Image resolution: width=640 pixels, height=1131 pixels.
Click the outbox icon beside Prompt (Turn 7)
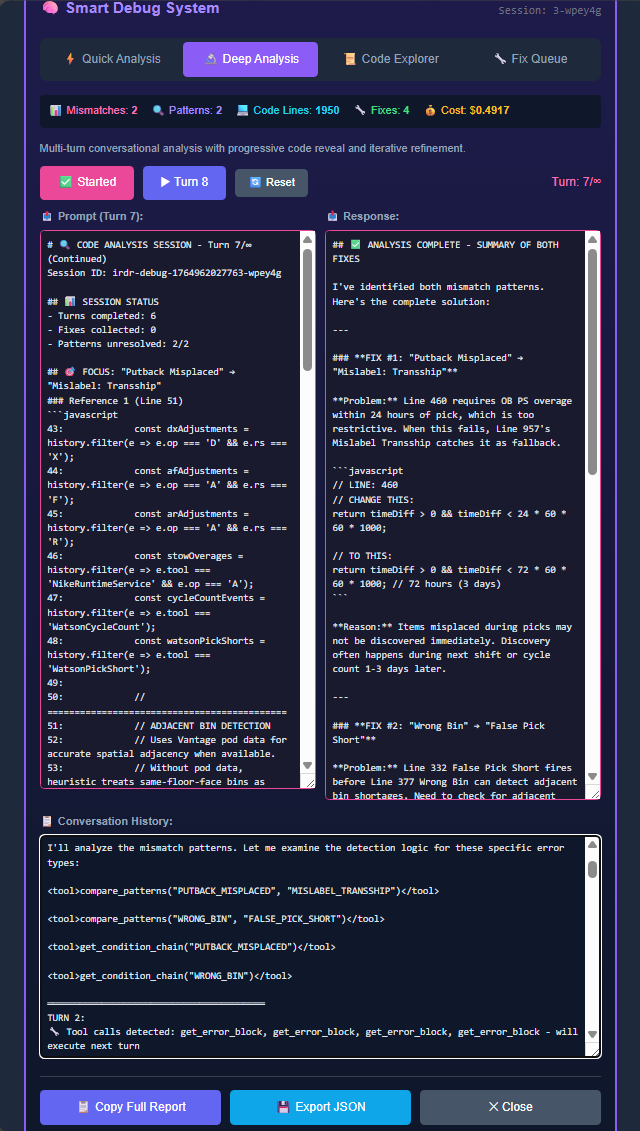pos(47,216)
